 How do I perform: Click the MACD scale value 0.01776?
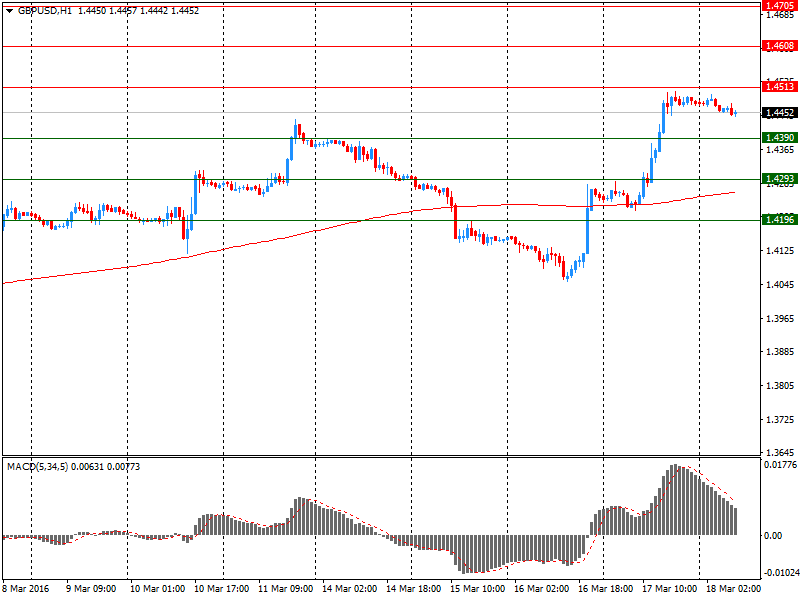tap(781, 464)
